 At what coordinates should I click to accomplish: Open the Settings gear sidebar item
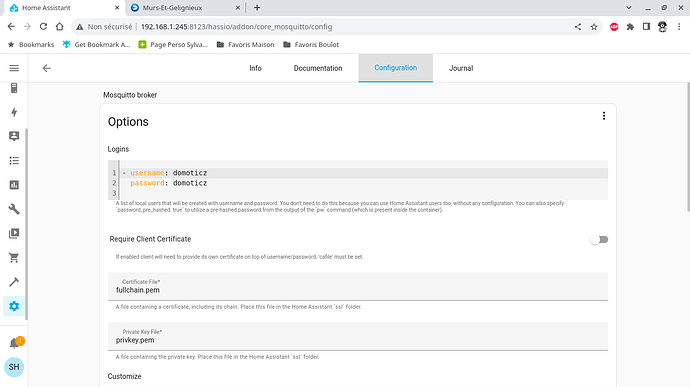pos(14,306)
